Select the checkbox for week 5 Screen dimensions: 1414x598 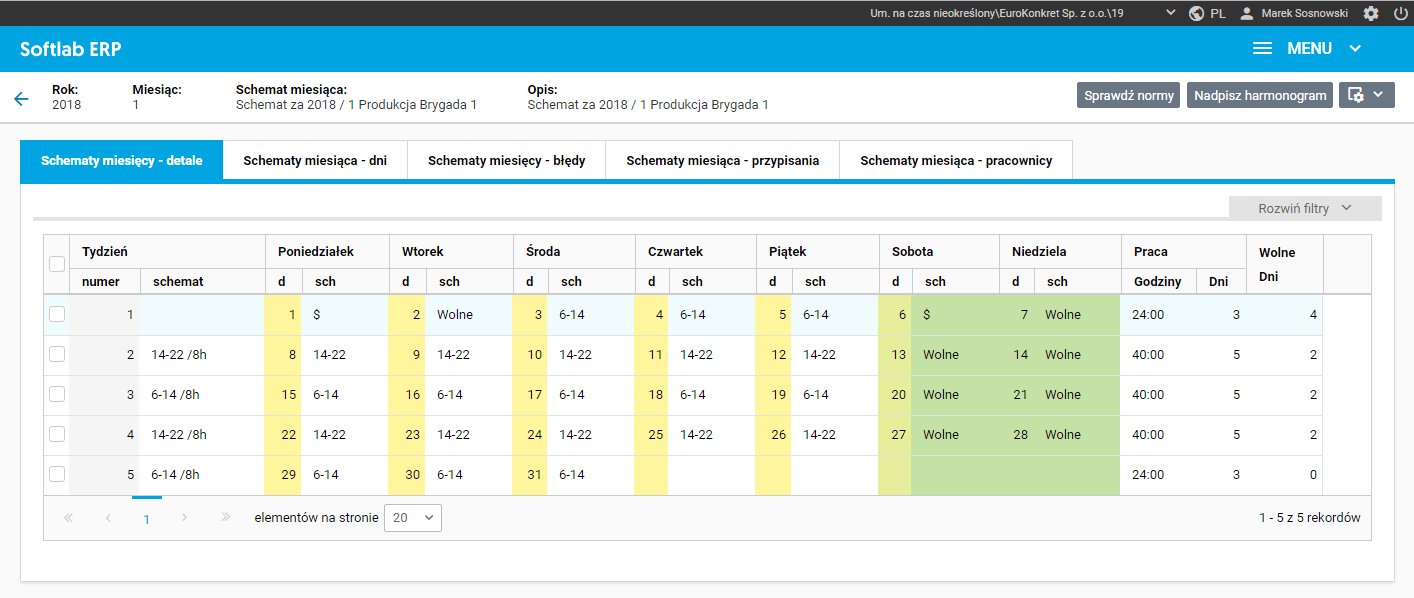[x=57, y=474]
